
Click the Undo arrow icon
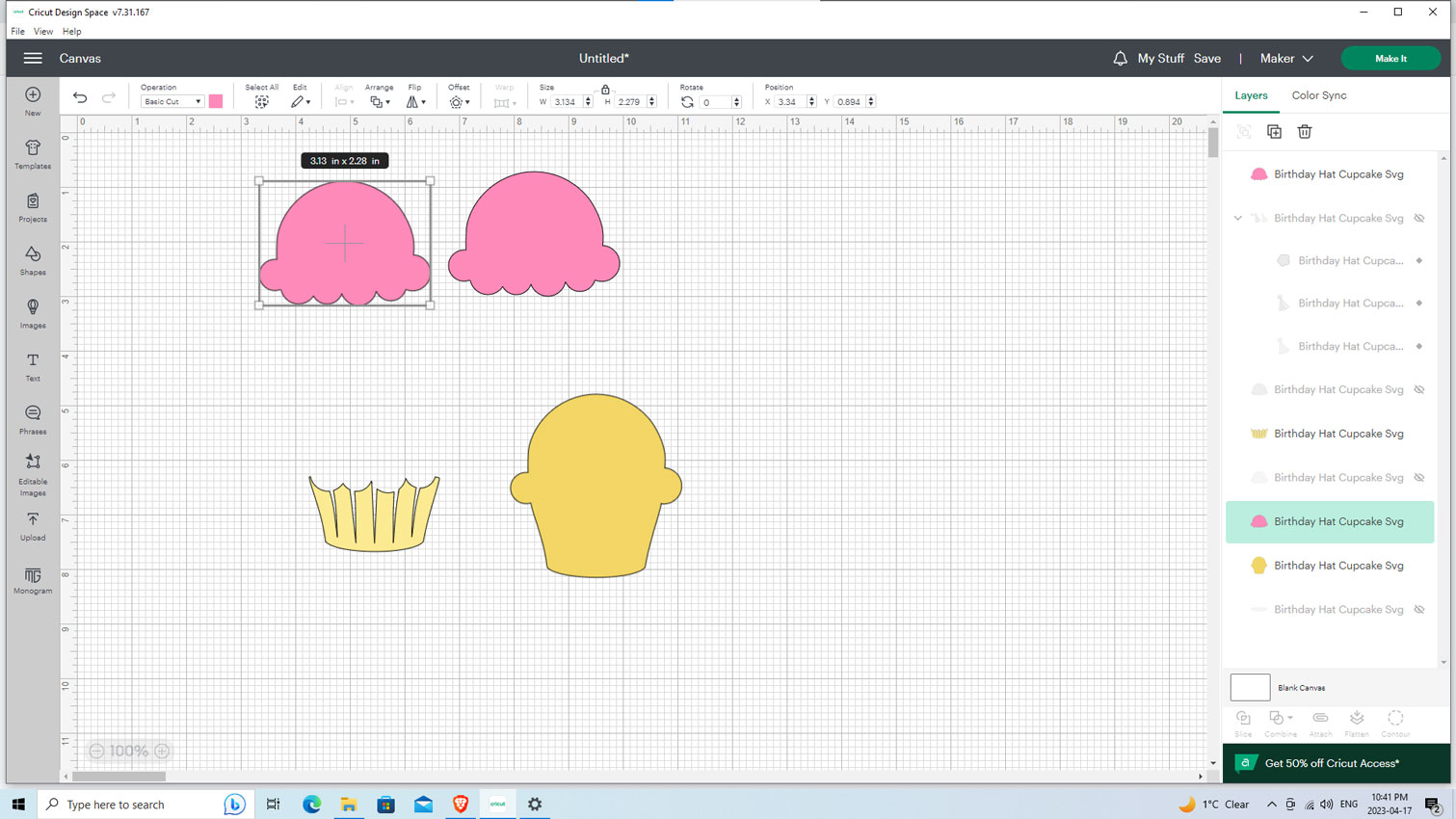80,98
